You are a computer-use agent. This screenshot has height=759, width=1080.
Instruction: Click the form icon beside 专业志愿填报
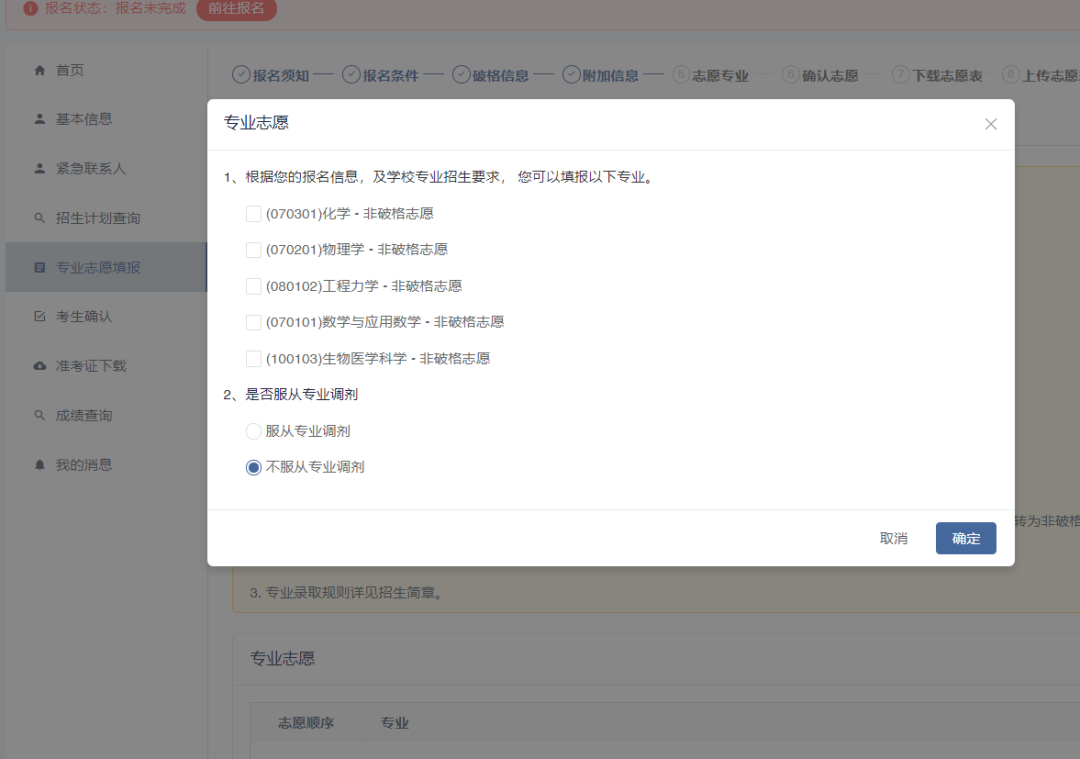pos(40,267)
